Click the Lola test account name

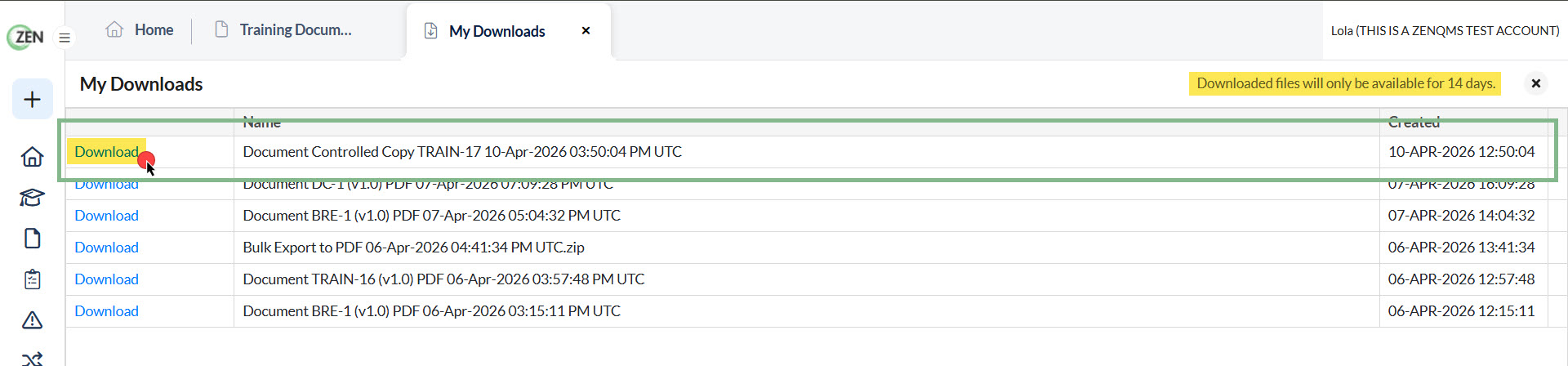pyautogui.click(x=1445, y=31)
